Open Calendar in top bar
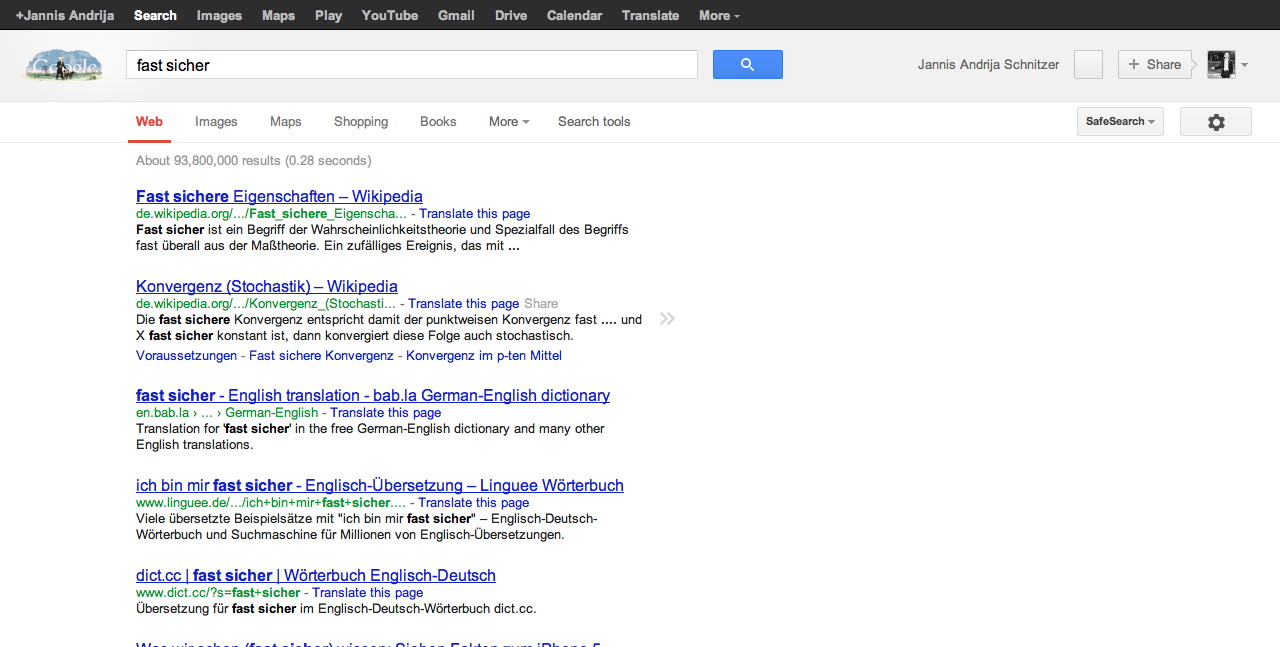 (x=574, y=15)
